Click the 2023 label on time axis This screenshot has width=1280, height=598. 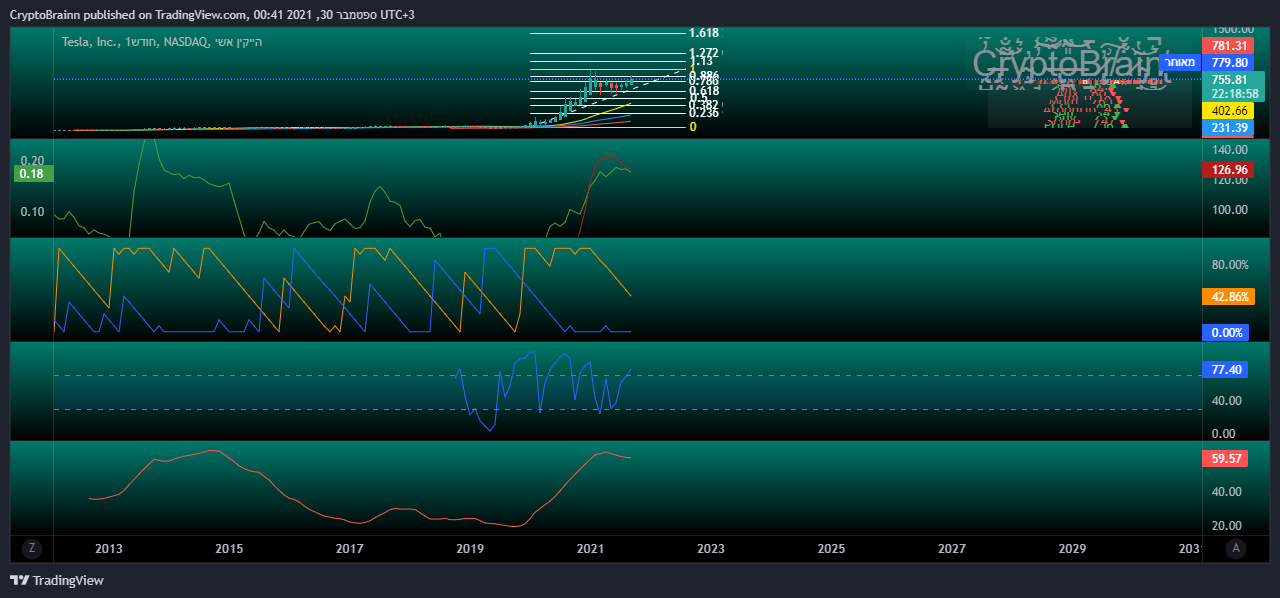point(711,549)
